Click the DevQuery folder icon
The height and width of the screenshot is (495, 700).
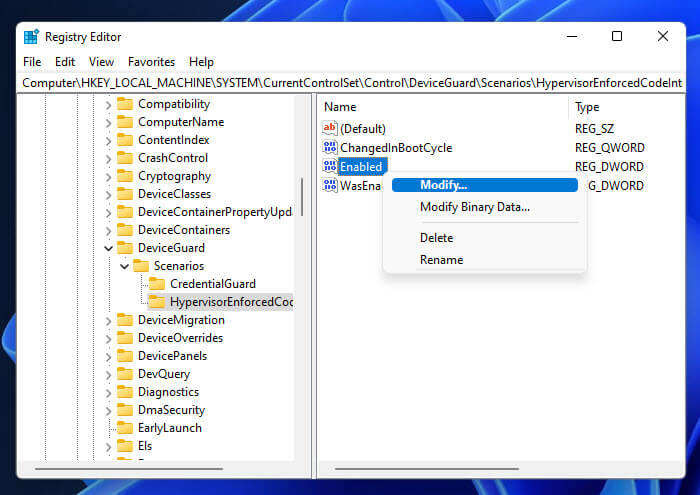(x=125, y=374)
